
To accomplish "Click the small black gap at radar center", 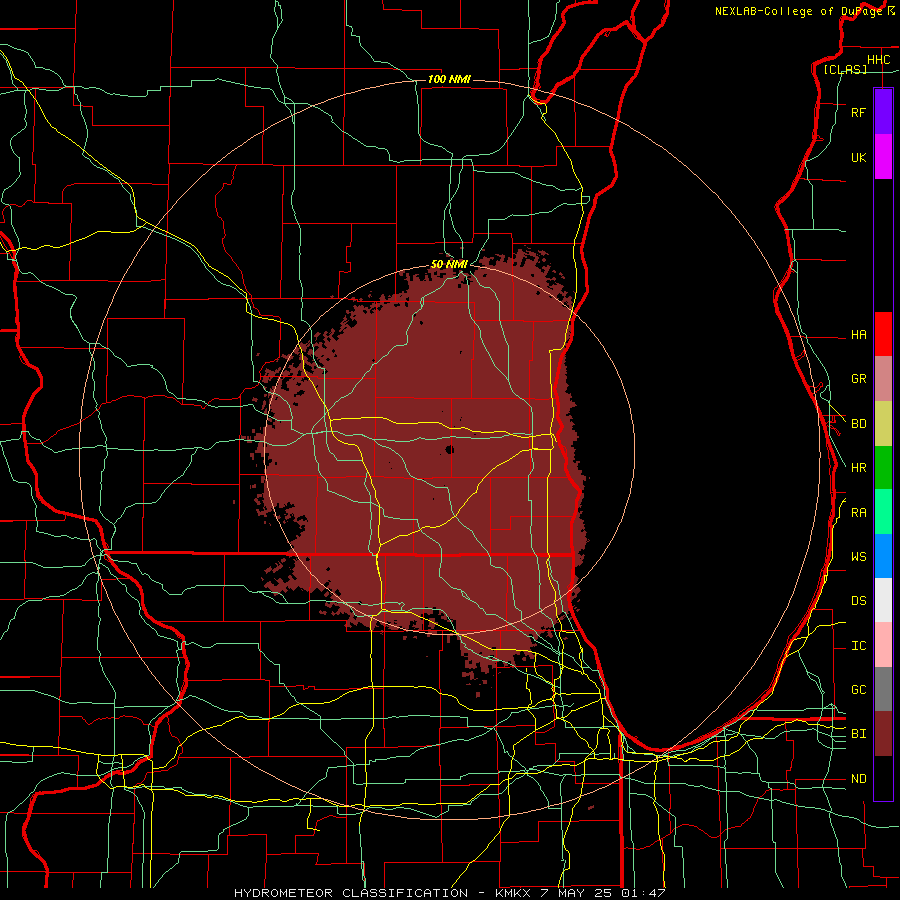I will (x=450, y=449).
